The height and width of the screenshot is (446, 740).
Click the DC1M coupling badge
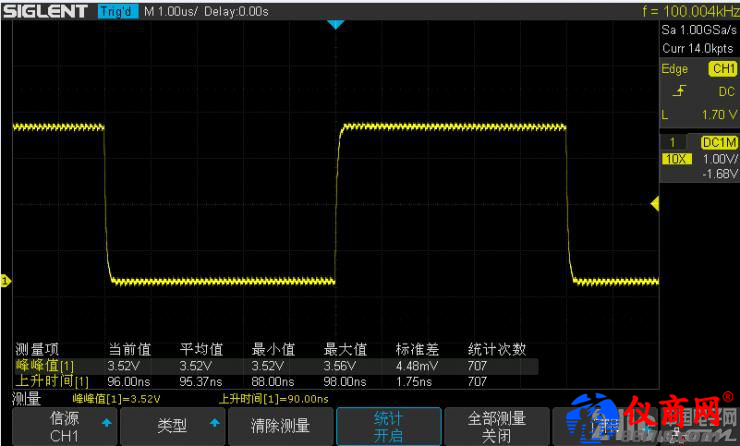(x=720, y=143)
